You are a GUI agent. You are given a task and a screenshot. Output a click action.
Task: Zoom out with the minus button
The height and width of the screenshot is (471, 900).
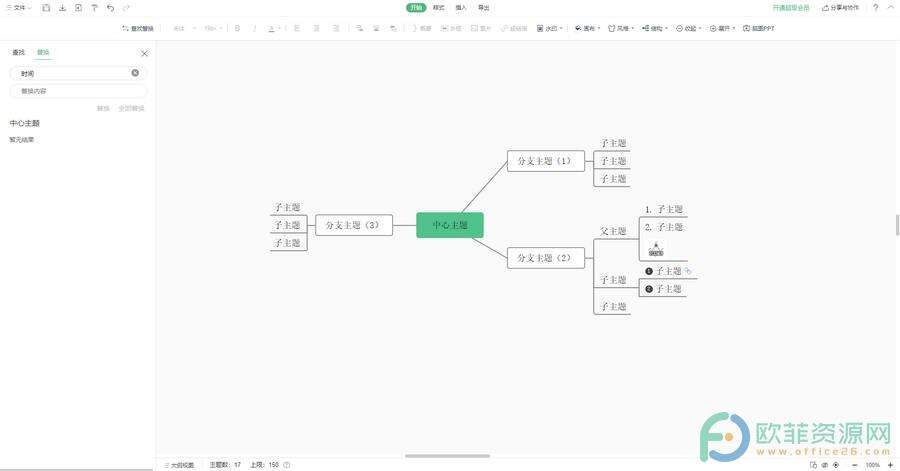pos(855,465)
